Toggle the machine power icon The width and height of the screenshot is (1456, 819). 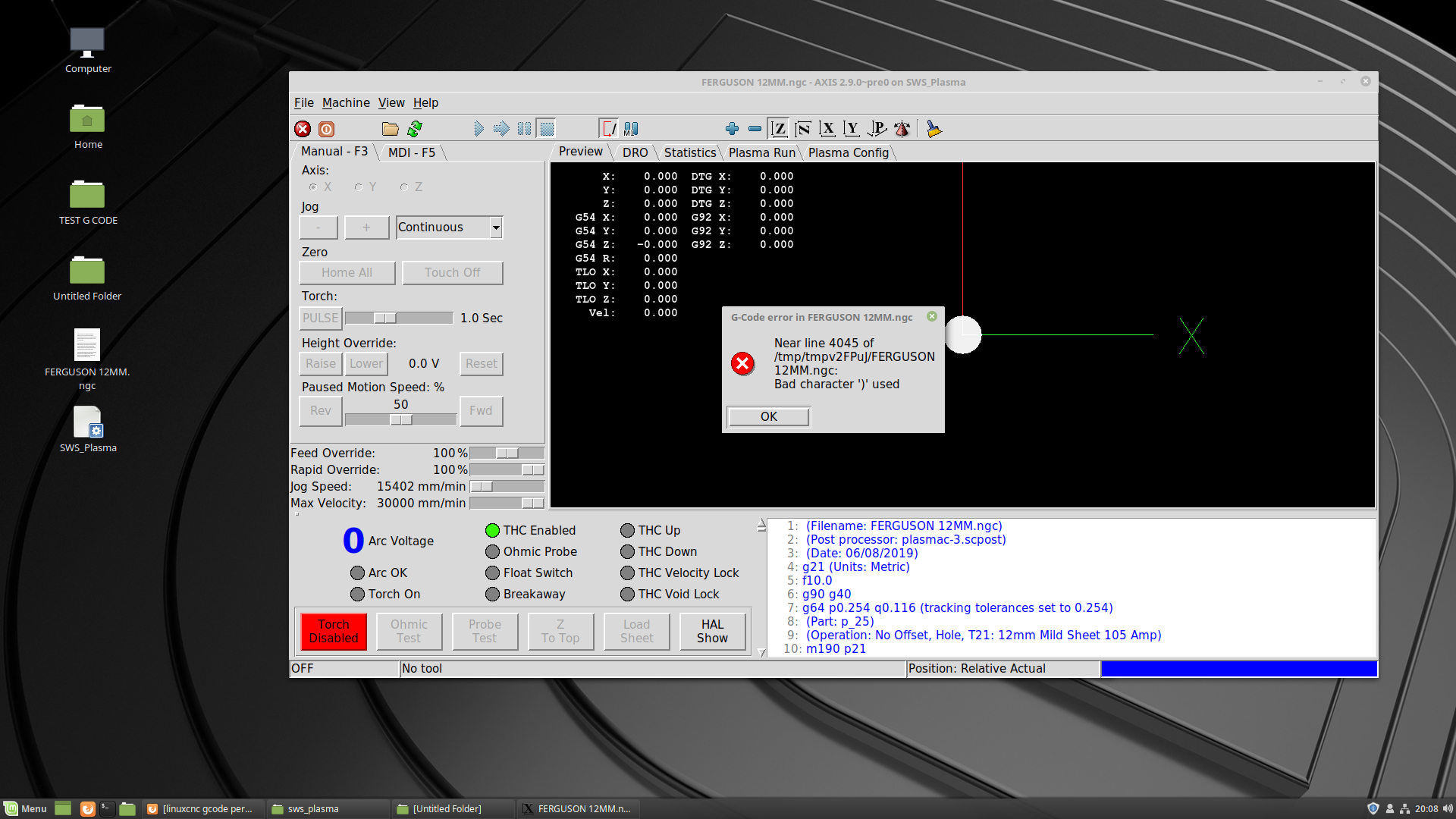click(326, 129)
